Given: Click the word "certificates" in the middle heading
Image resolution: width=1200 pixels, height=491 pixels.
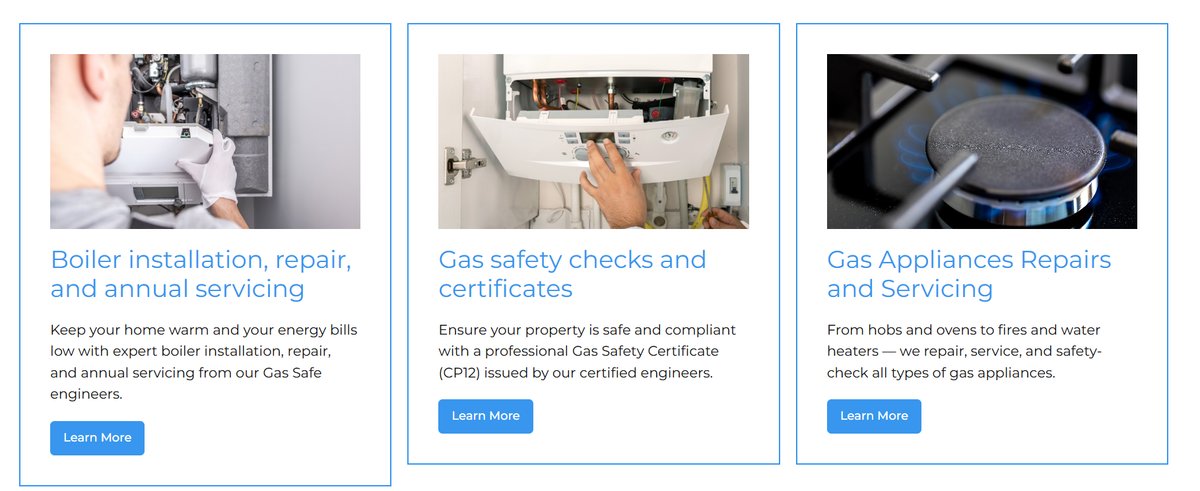Looking at the screenshot, I should [505, 289].
